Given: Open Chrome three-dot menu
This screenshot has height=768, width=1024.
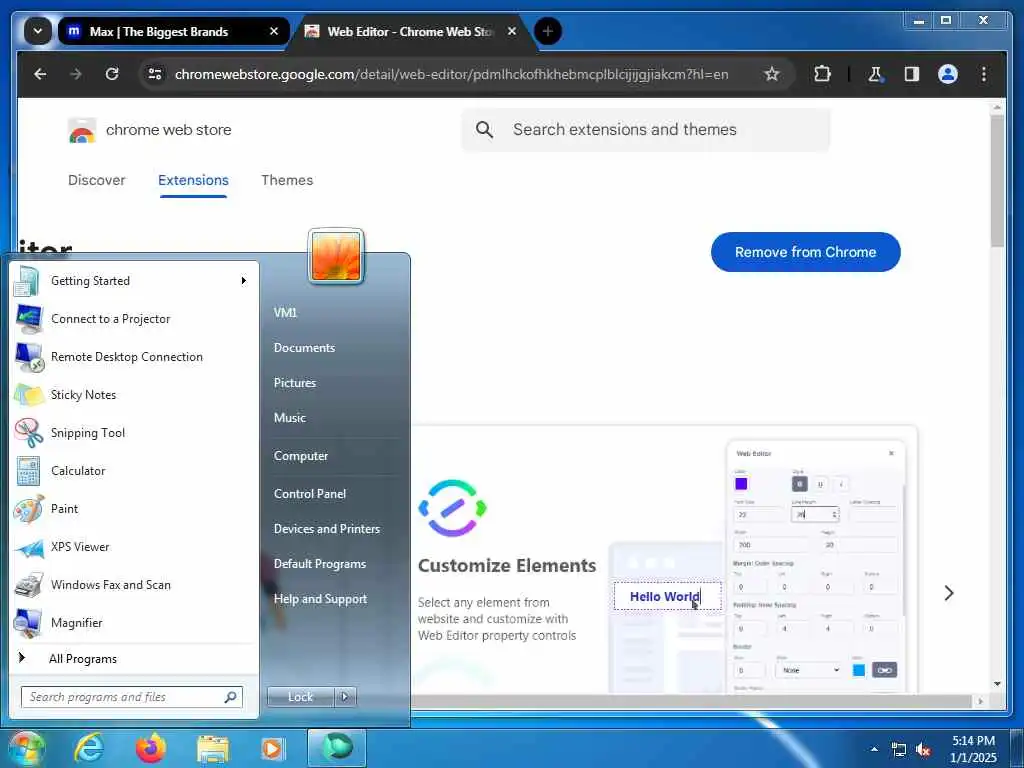Looking at the screenshot, I should pyautogui.click(x=984, y=74).
